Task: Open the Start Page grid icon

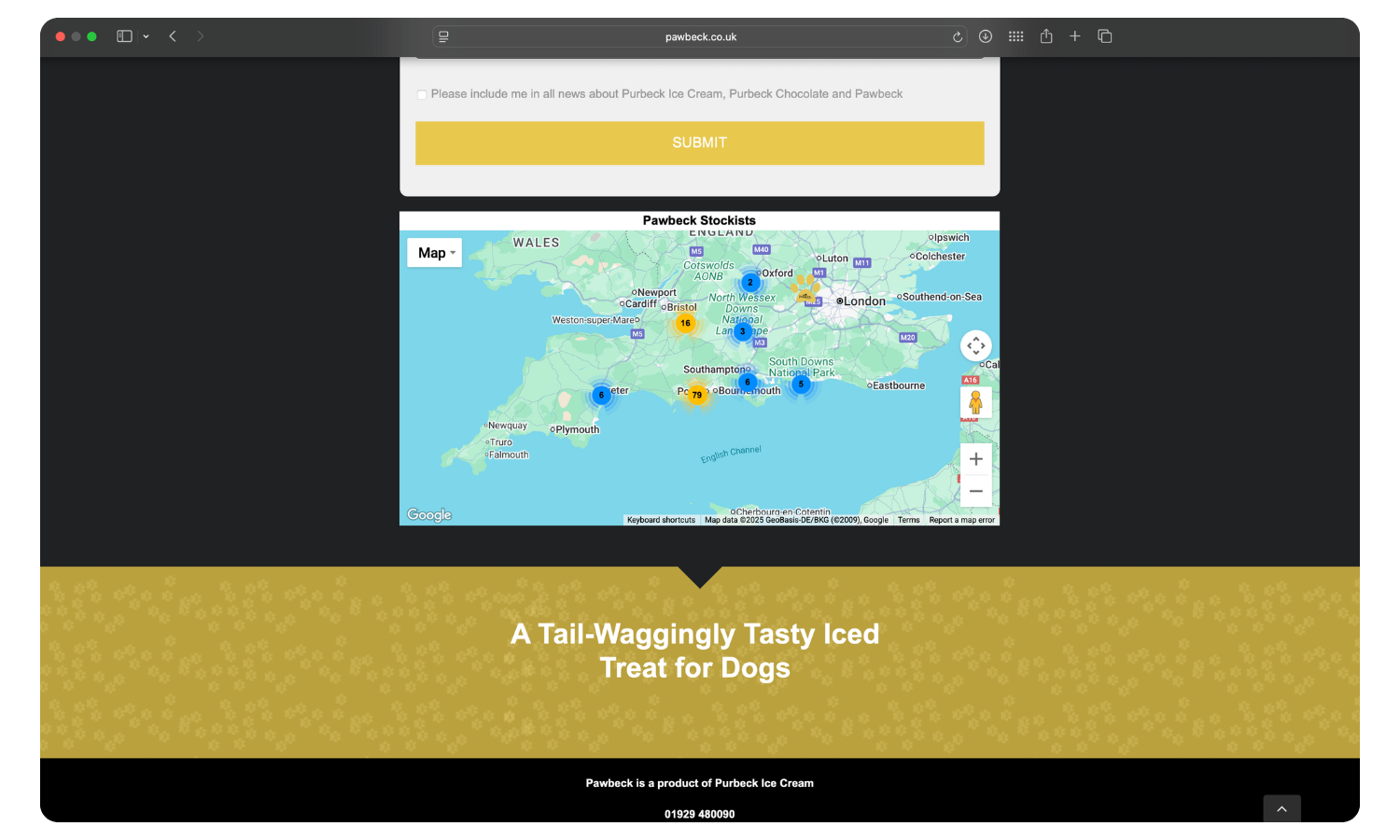Action: coord(1016,36)
